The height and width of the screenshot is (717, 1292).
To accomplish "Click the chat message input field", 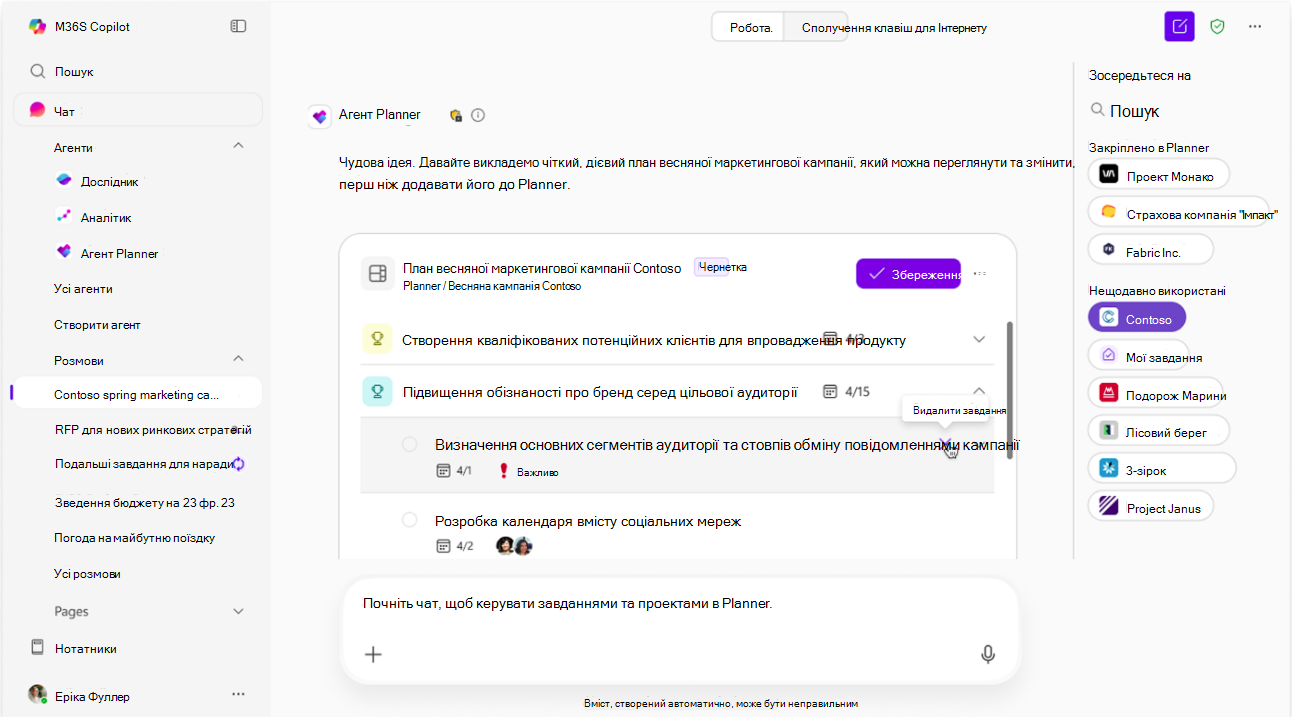I will click(x=678, y=604).
